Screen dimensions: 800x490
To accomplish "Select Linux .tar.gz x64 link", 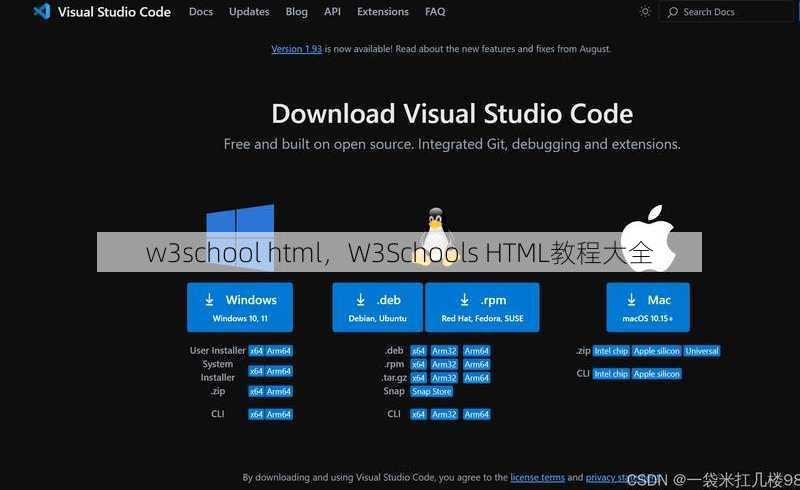I will (x=418, y=378).
